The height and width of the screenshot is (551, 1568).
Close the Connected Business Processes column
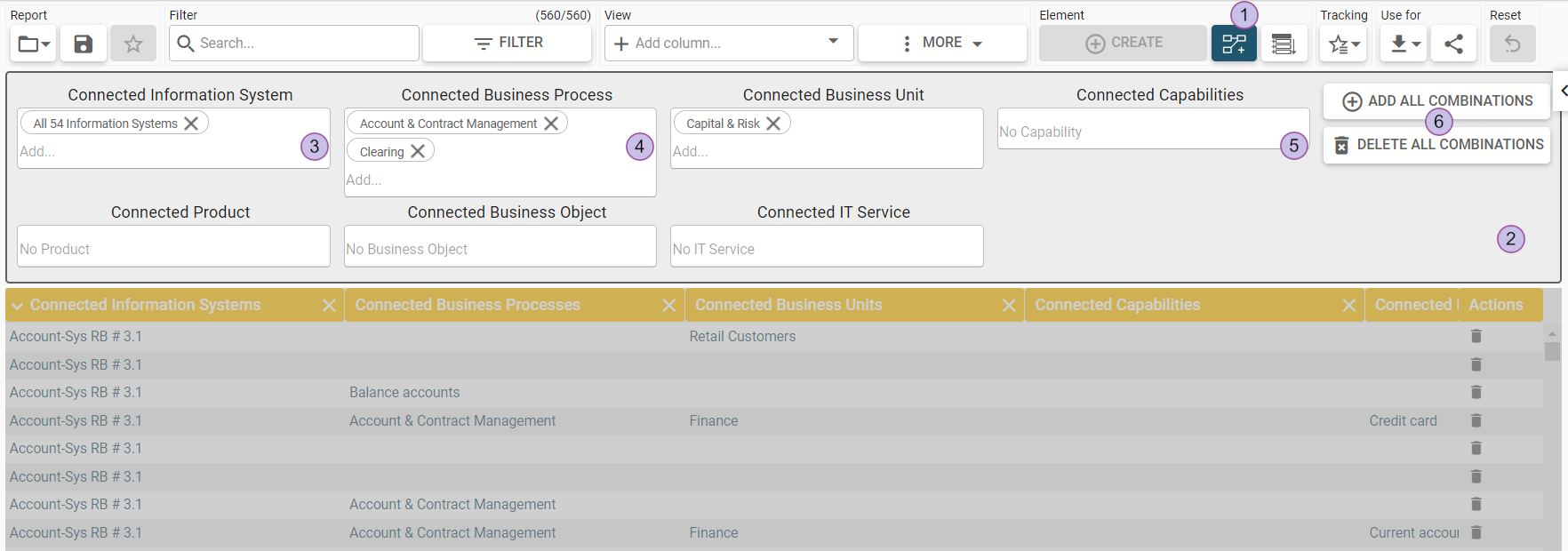(x=669, y=306)
